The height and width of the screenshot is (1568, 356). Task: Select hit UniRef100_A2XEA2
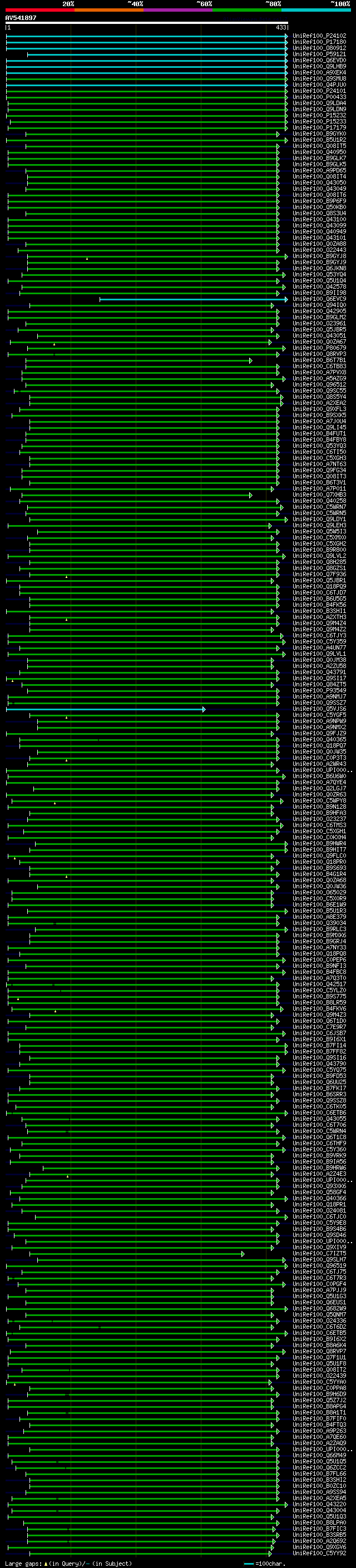[319, 403]
